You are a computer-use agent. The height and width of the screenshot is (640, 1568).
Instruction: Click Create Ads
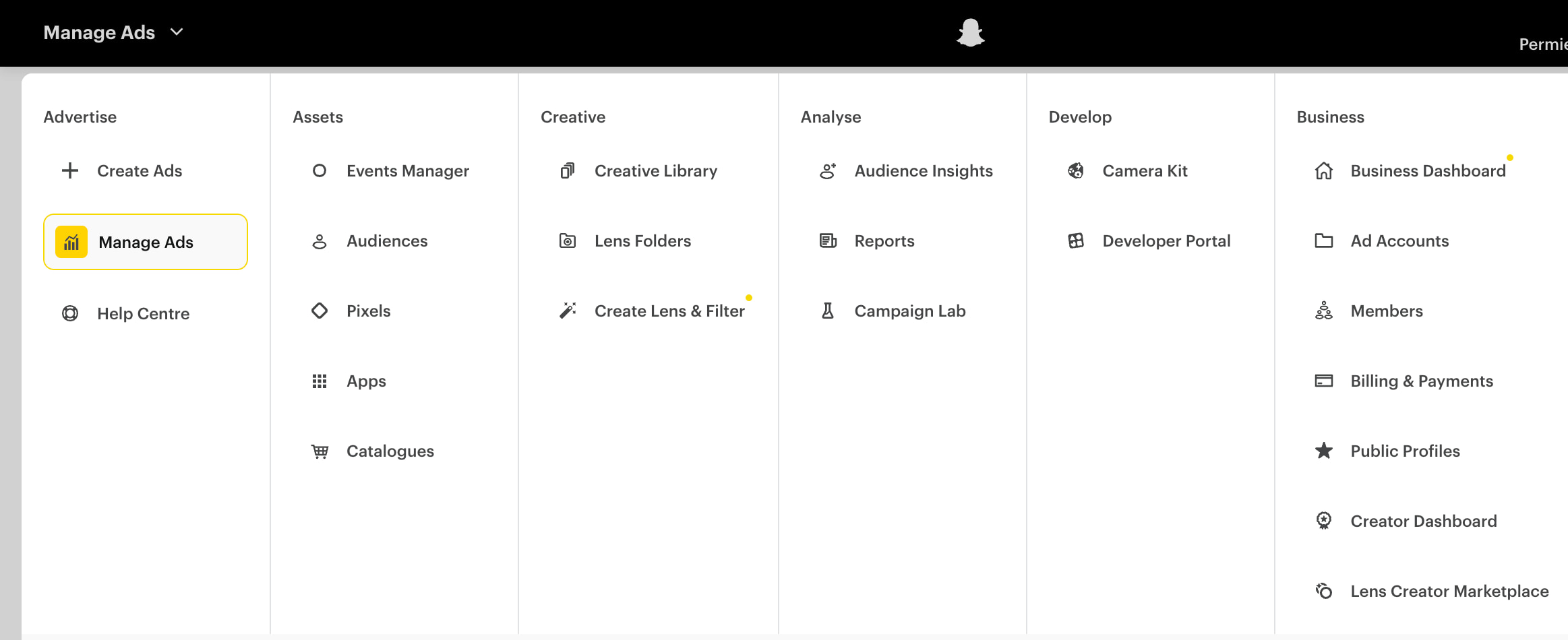[139, 170]
